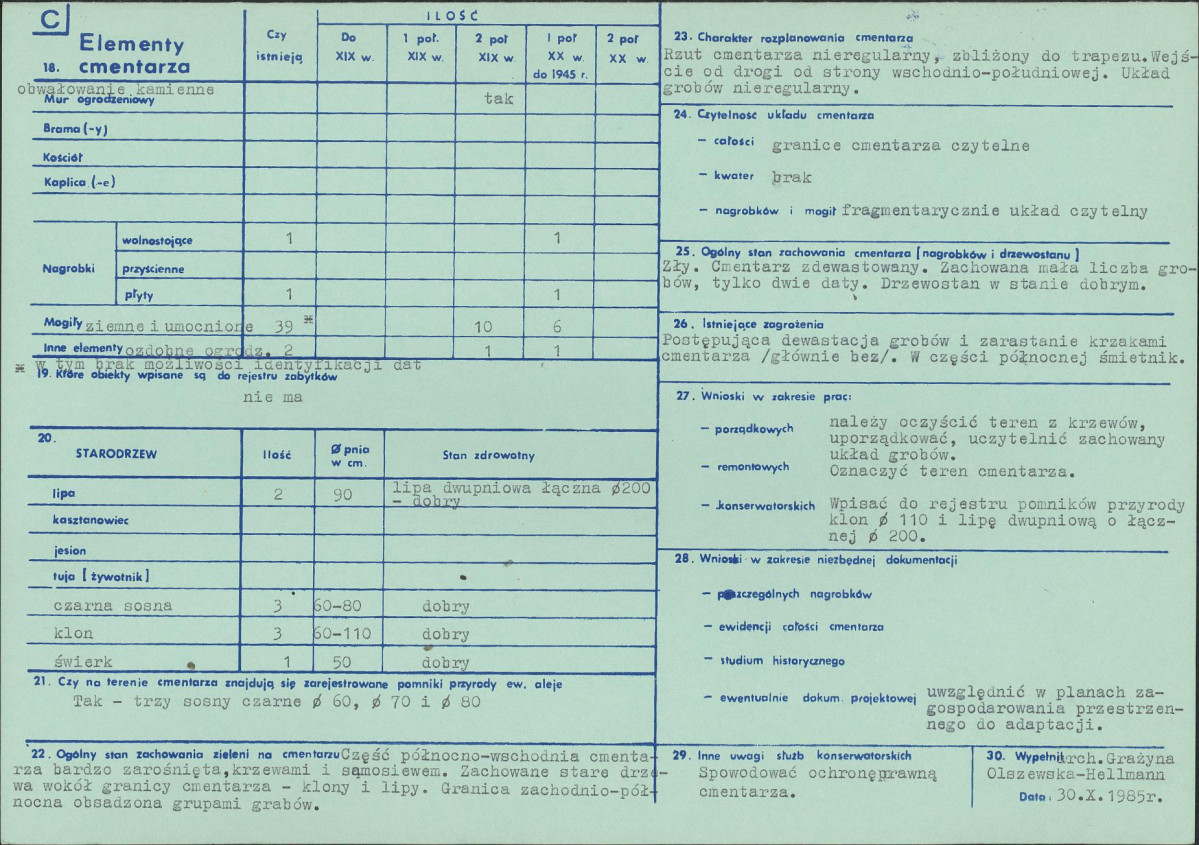Click the answer 'Tak - trzy sosny czarne'

(187, 702)
